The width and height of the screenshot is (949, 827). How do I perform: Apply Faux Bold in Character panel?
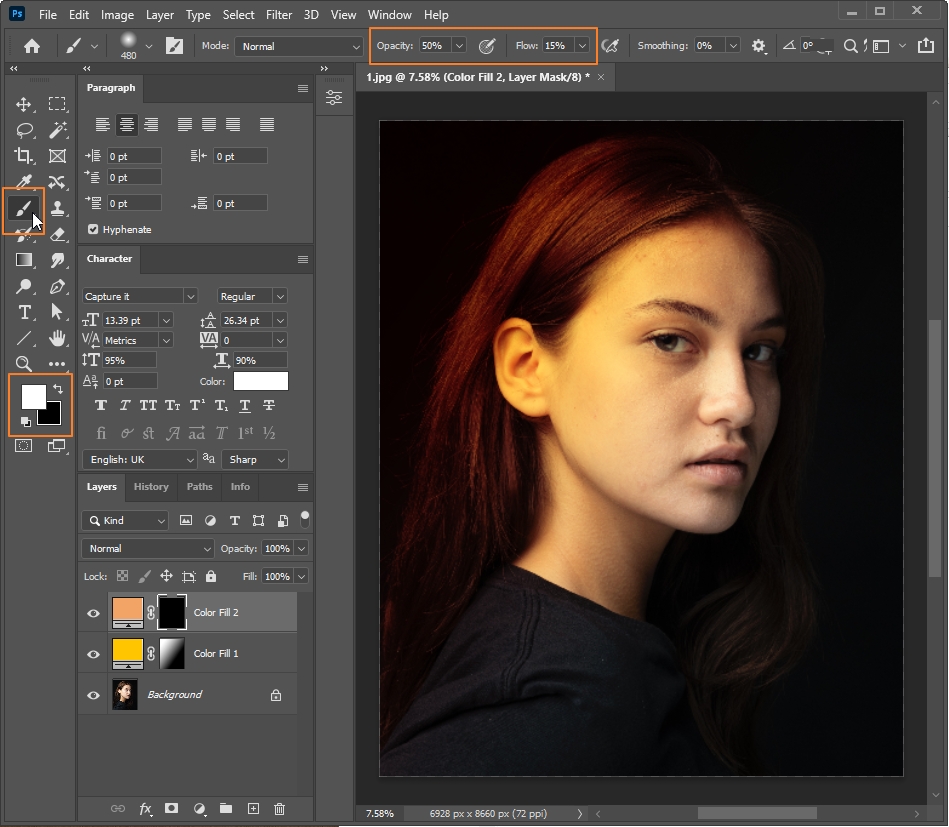tap(101, 405)
